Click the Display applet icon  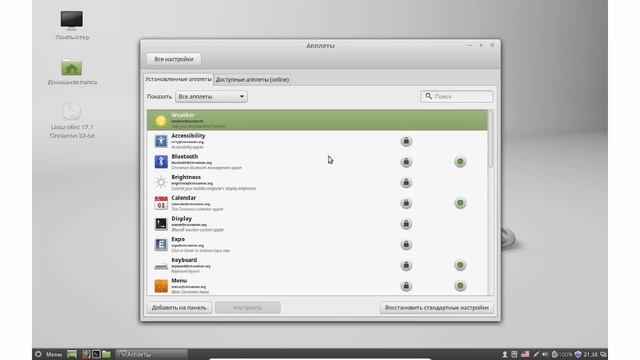pyautogui.click(x=161, y=224)
